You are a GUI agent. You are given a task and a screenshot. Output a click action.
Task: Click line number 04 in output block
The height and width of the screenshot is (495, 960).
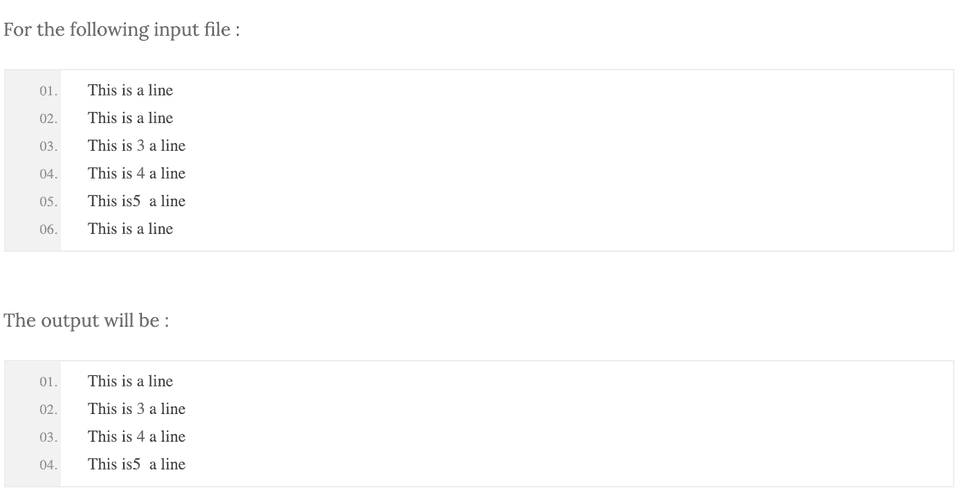(48, 465)
